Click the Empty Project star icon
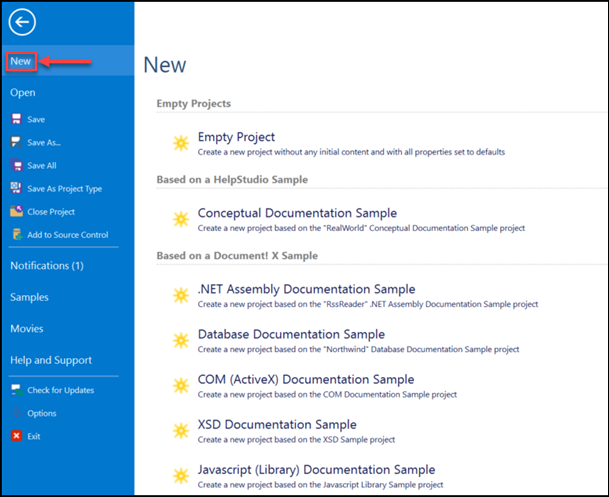 180,143
